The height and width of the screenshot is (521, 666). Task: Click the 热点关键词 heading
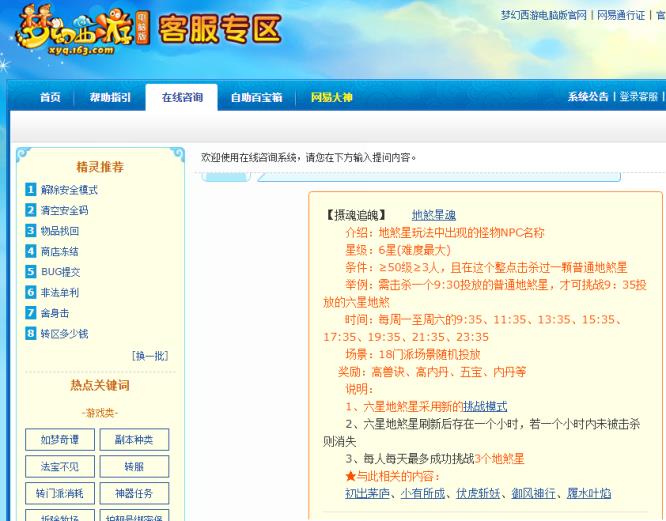coord(100,385)
